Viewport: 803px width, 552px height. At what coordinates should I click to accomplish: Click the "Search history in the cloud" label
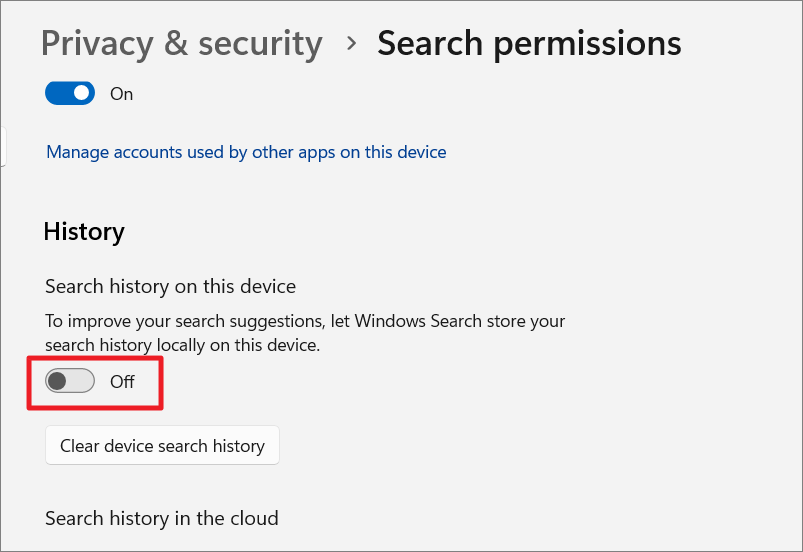(161, 518)
